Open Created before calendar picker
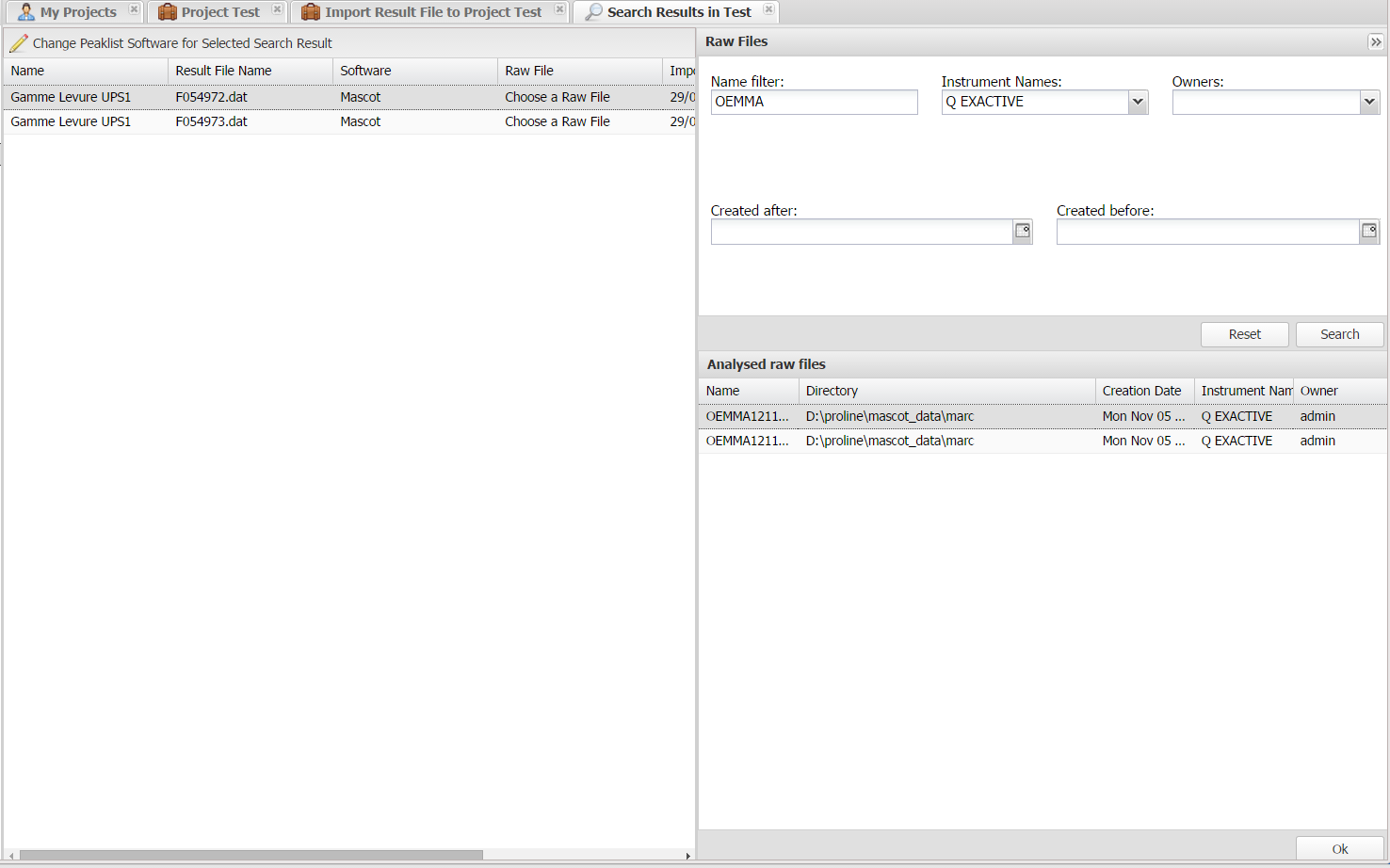1390x868 pixels. pos(1369,232)
